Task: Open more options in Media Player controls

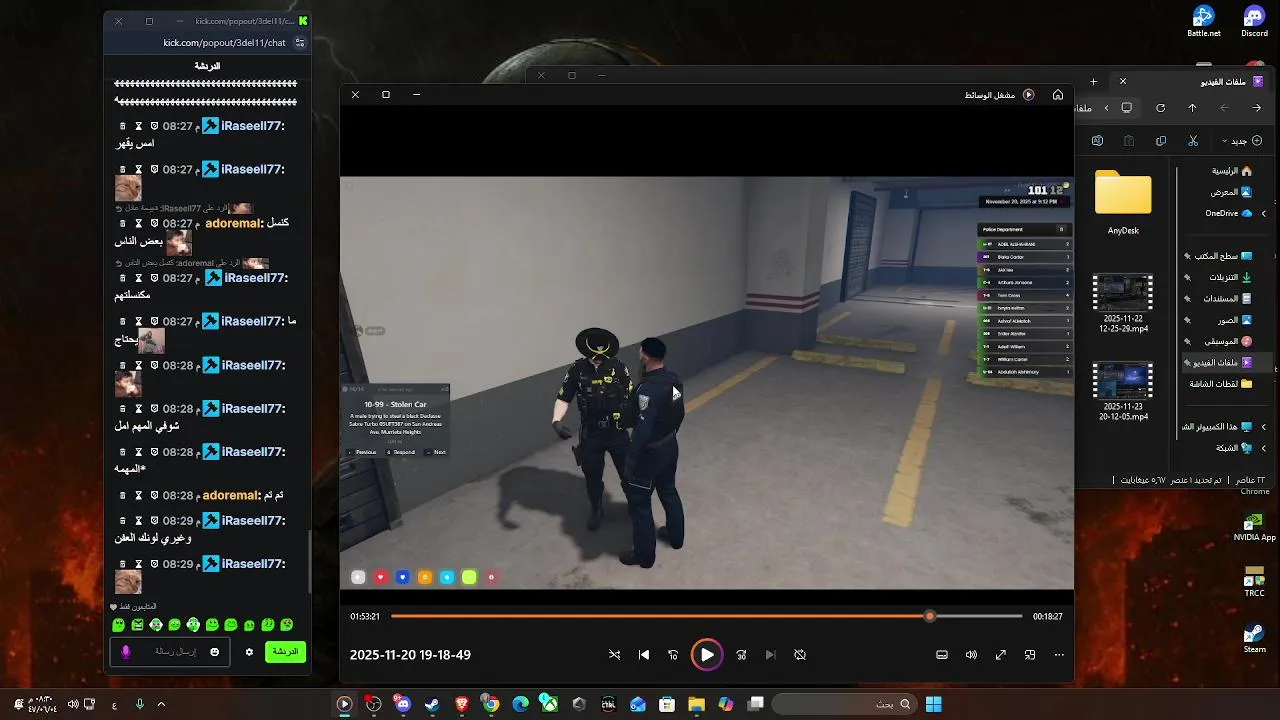Action: [1059, 655]
